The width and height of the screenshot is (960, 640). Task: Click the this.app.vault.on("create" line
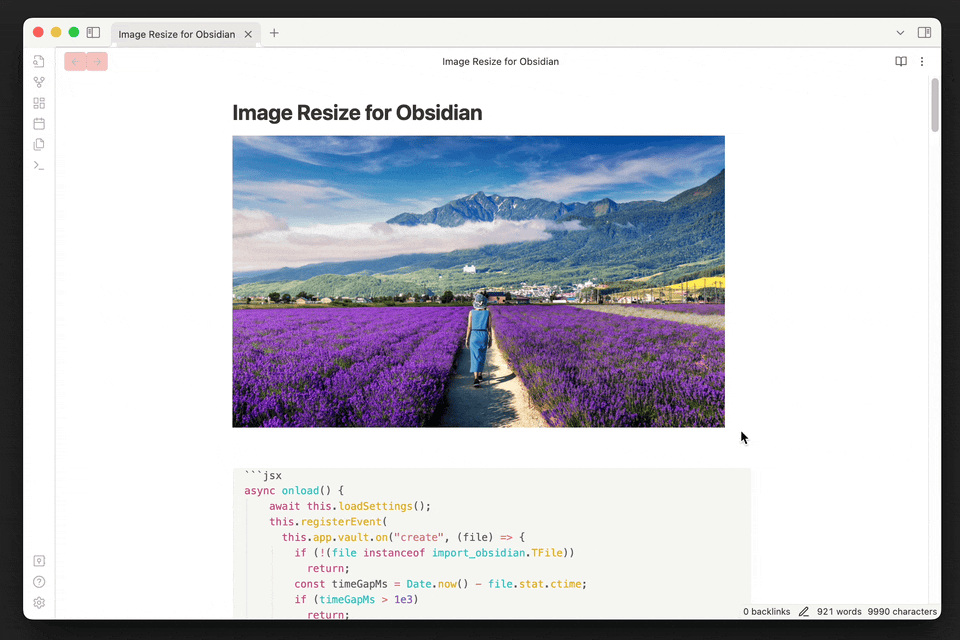point(403,537)
